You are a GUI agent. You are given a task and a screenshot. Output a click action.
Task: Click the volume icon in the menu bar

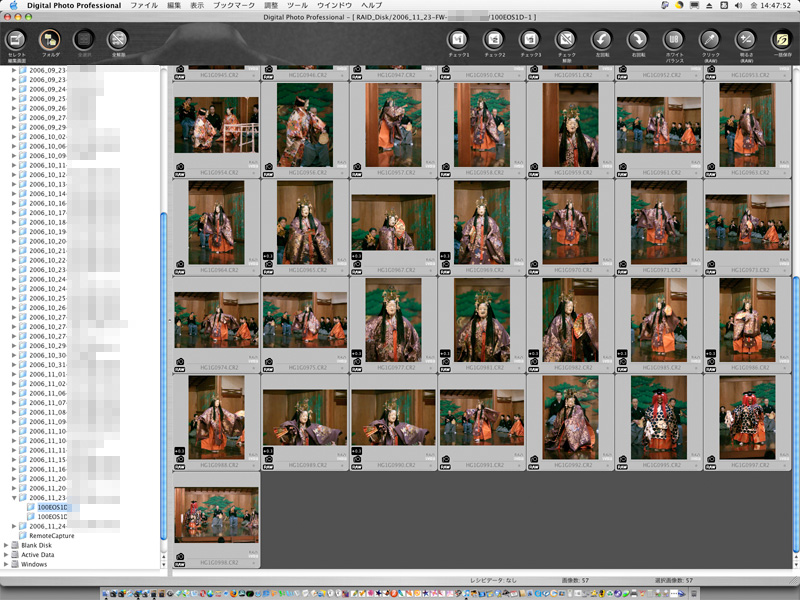[x=738, y=5]
